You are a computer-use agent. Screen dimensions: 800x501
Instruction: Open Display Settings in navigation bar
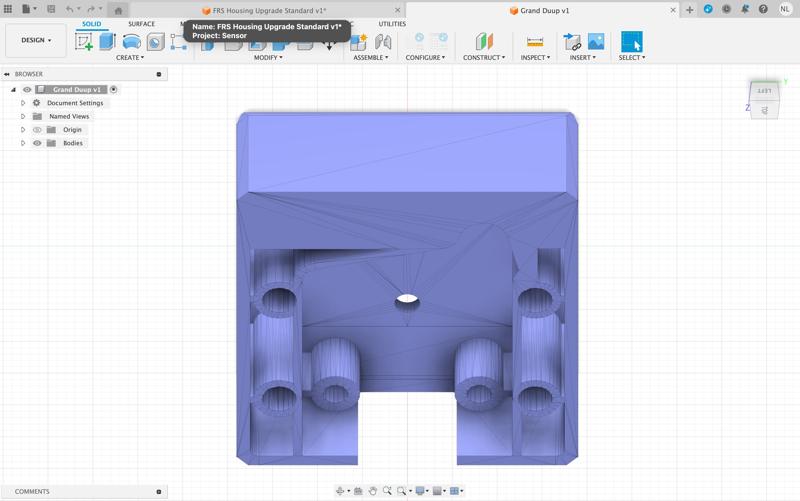pyautogui.click(x=419, y=491)
